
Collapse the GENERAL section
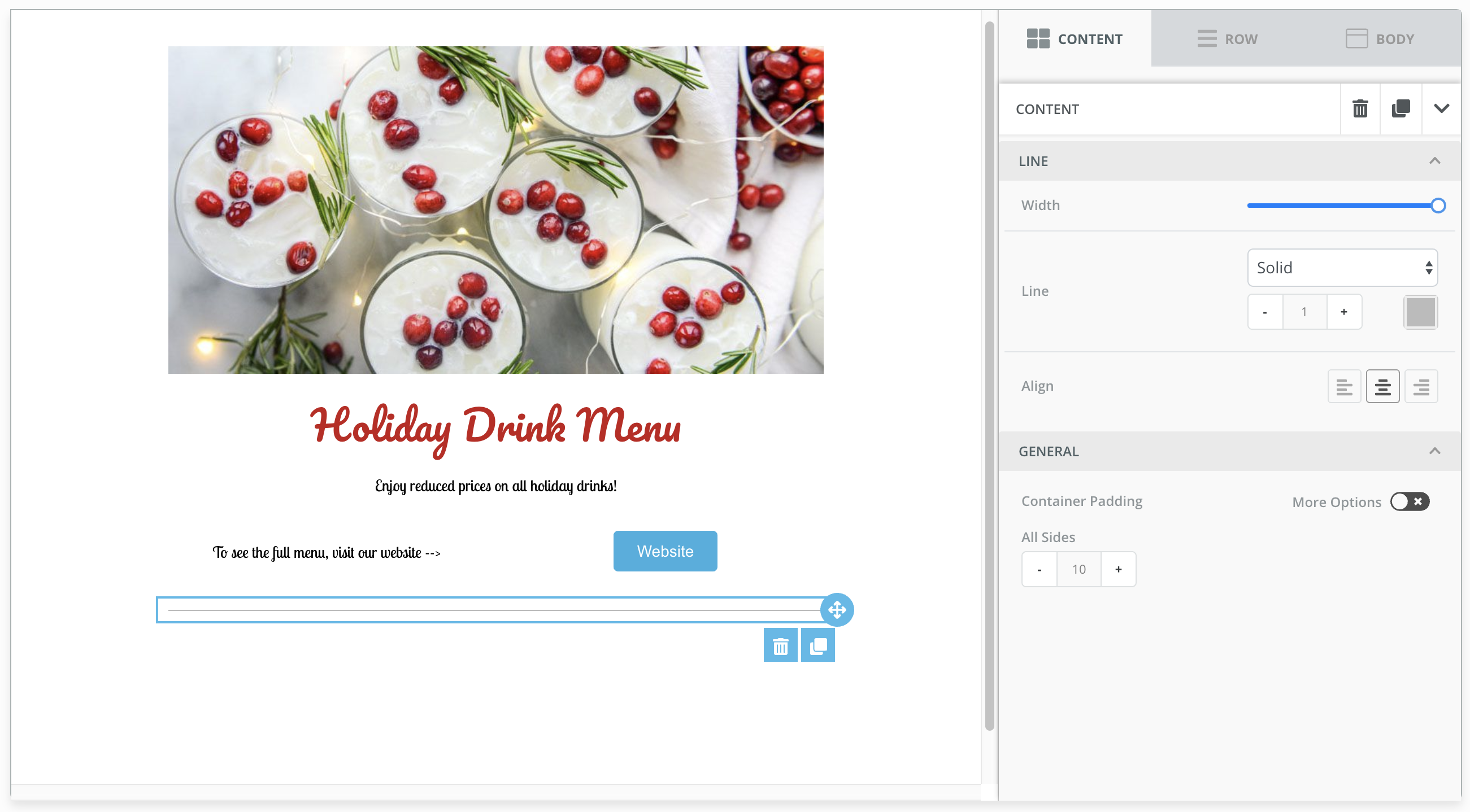[x=1434, y=451]
